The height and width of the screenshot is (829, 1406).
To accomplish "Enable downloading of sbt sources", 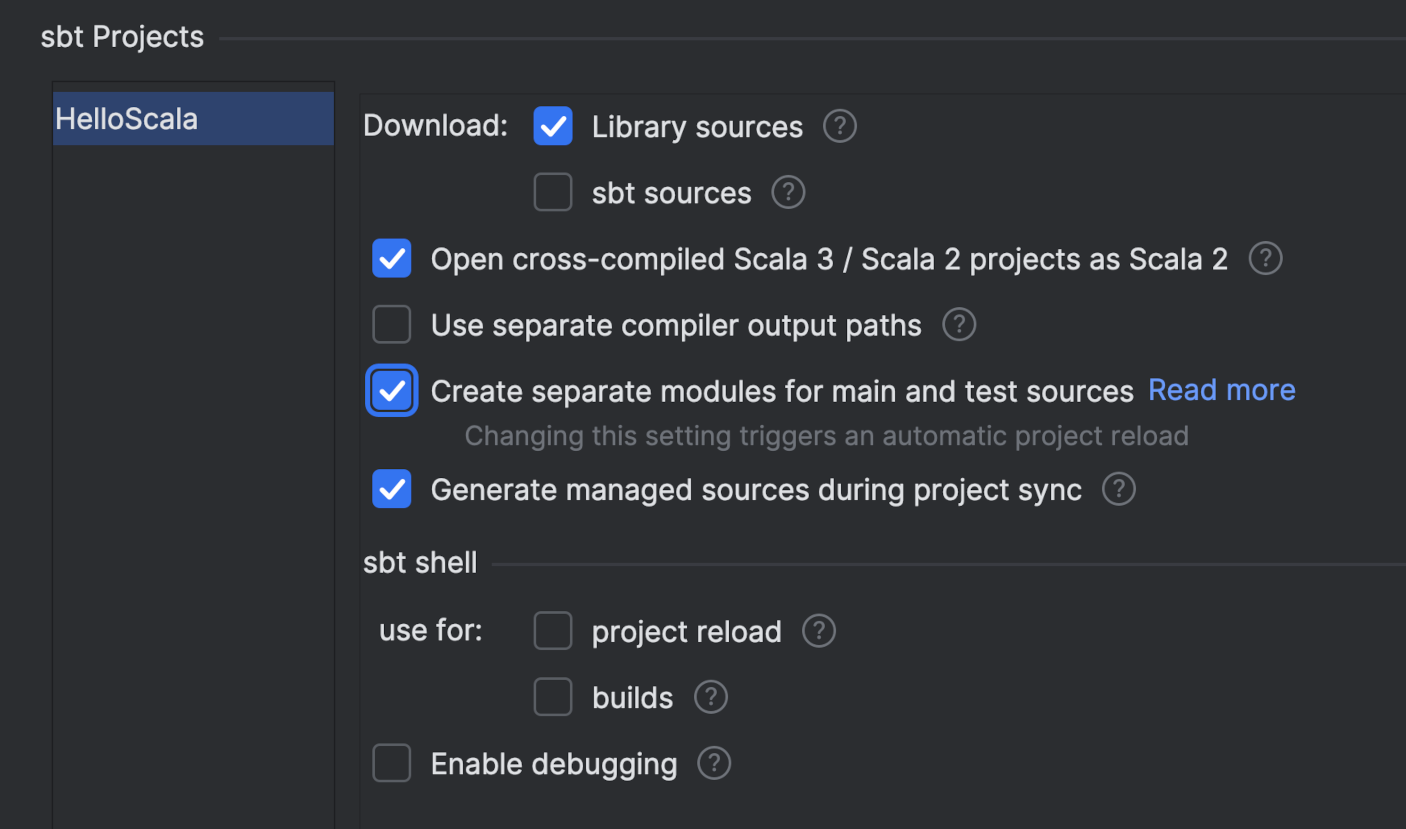I will pyautogui.click(x=553, y=192).
